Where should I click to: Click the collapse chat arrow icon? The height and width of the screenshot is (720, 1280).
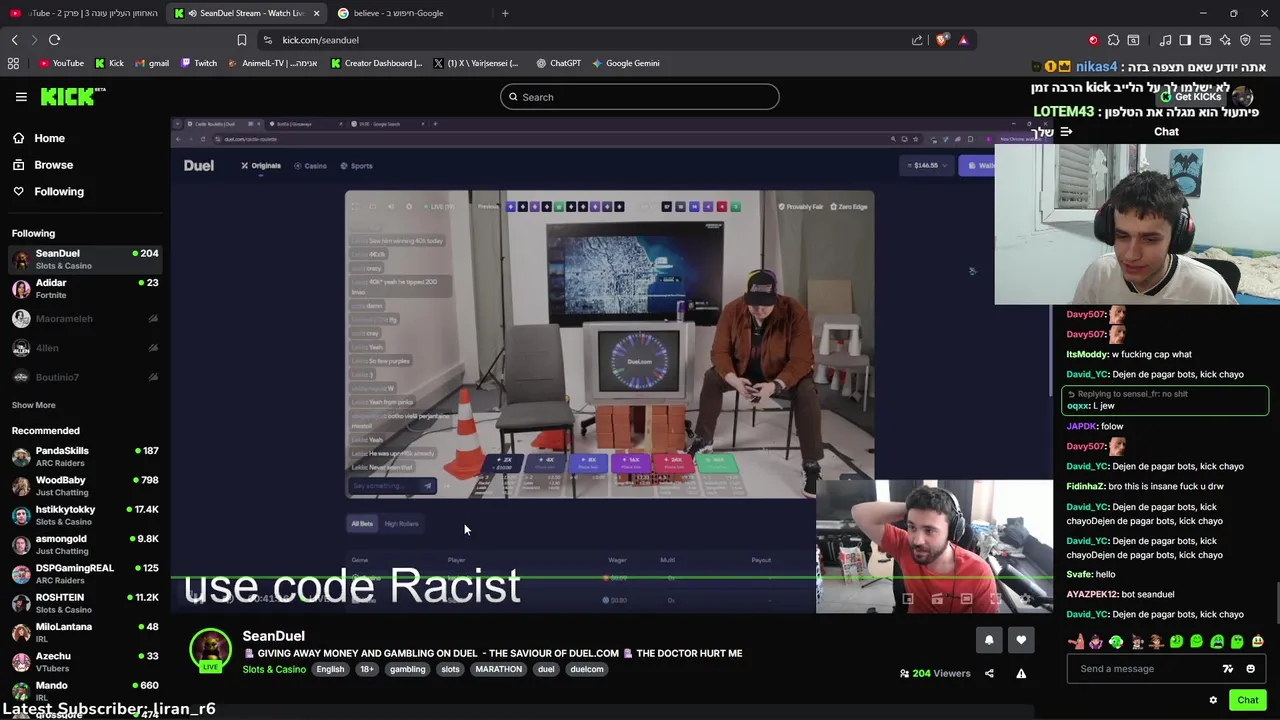tap(1066, 132)
